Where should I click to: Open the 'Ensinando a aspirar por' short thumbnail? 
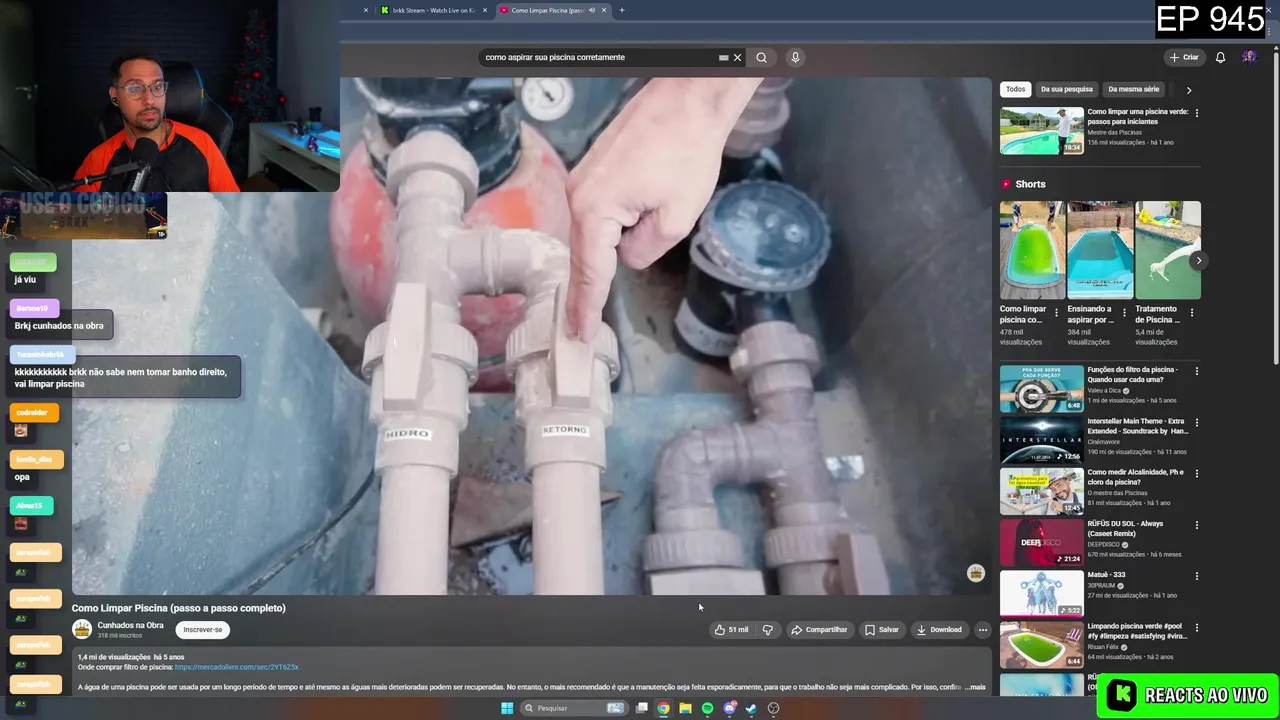pos(1100,250)
